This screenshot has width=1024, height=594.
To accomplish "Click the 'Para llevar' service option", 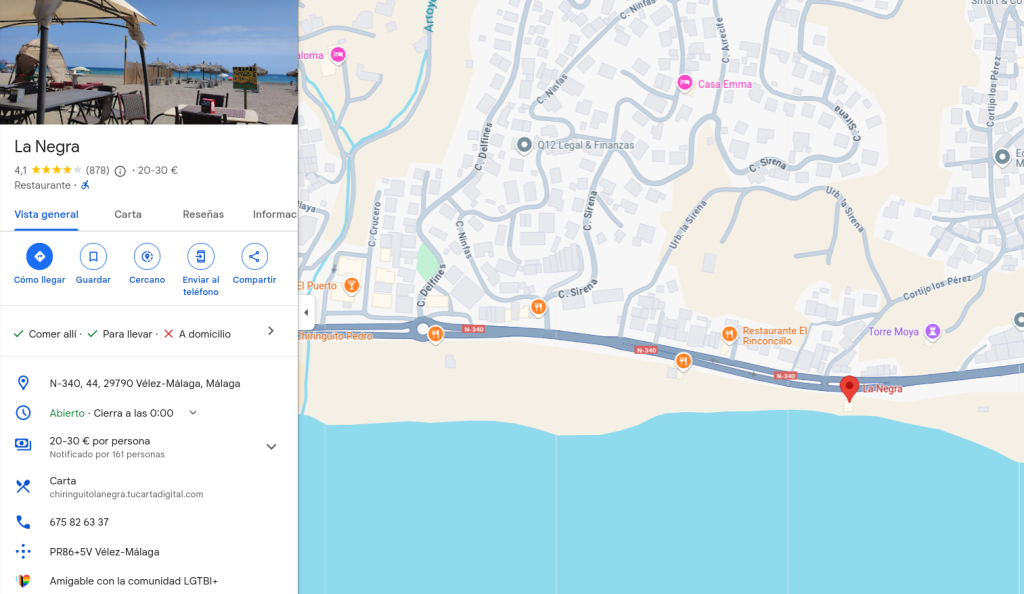I will point(127,334).
